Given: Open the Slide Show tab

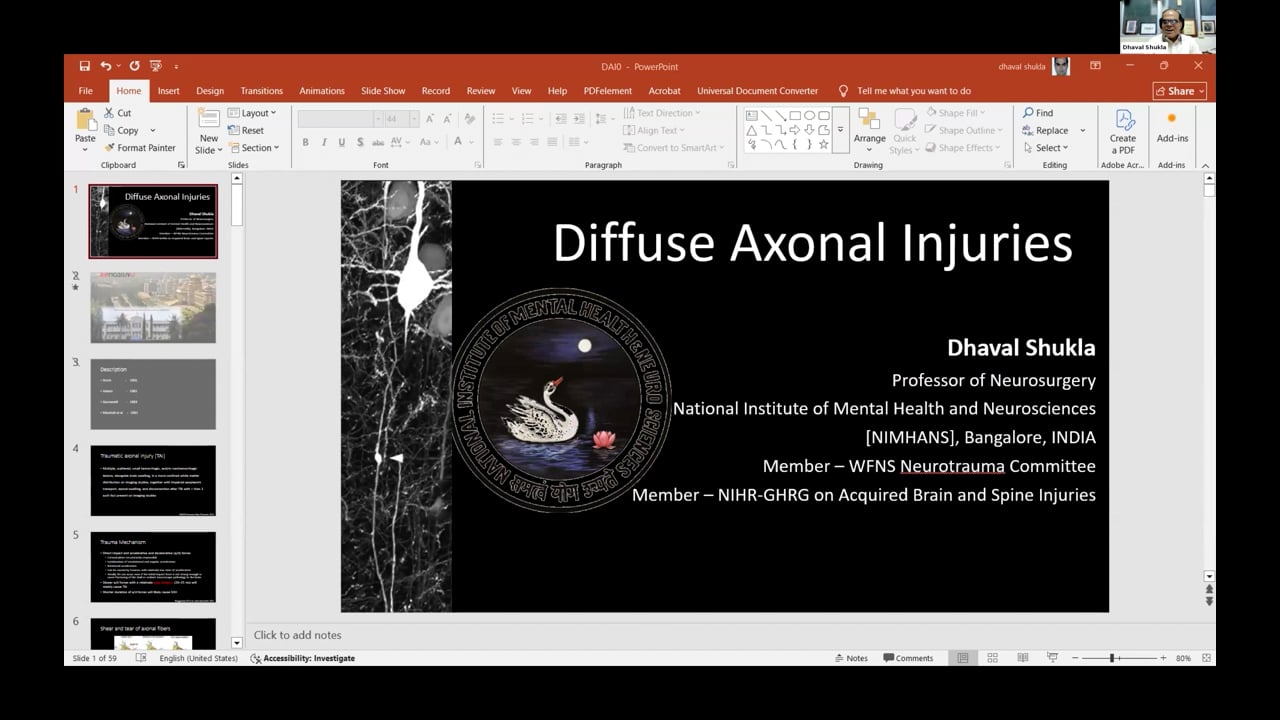Looking at the screenshot, I should [383, 91].
